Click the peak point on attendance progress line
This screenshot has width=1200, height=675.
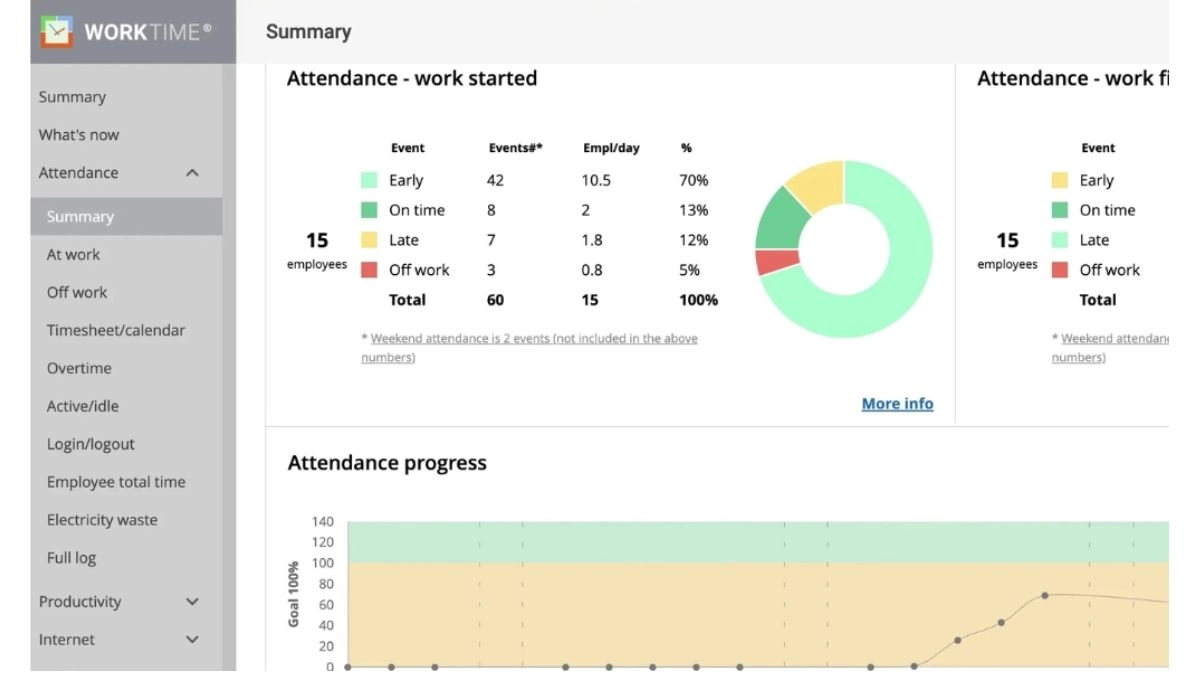(x=1045, y=595)
